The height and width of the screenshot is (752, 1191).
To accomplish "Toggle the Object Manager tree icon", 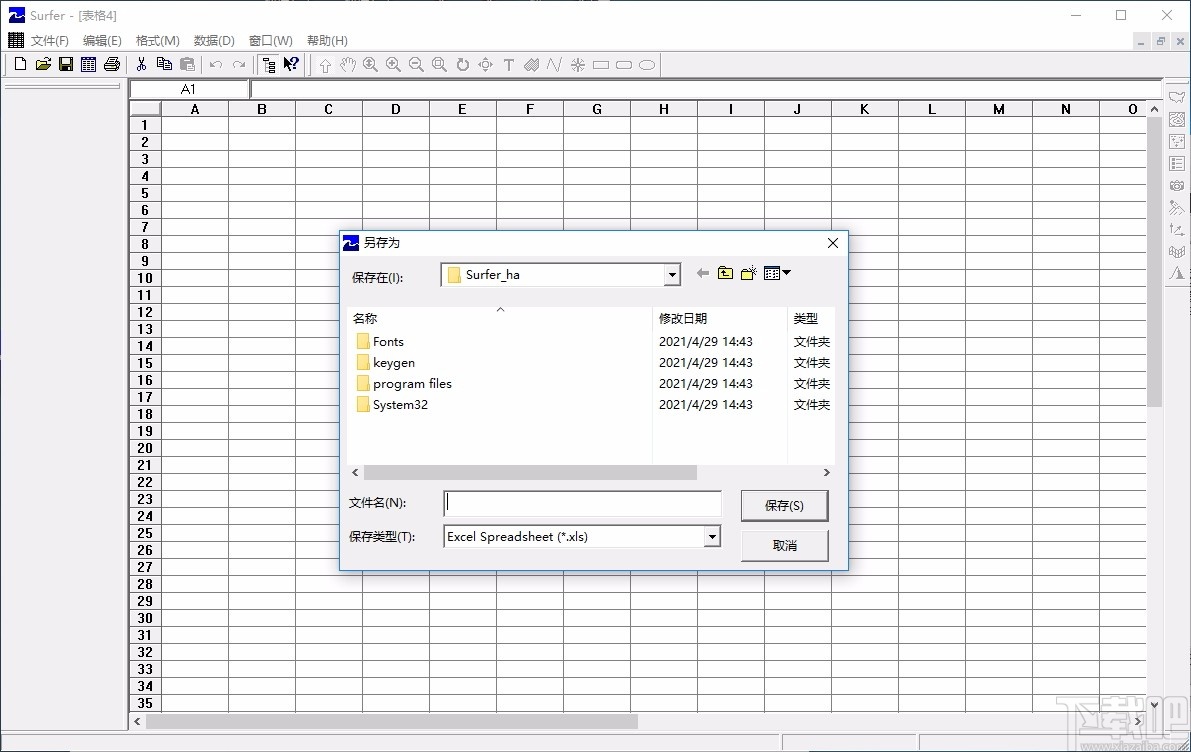I will (x=268, y=65).
